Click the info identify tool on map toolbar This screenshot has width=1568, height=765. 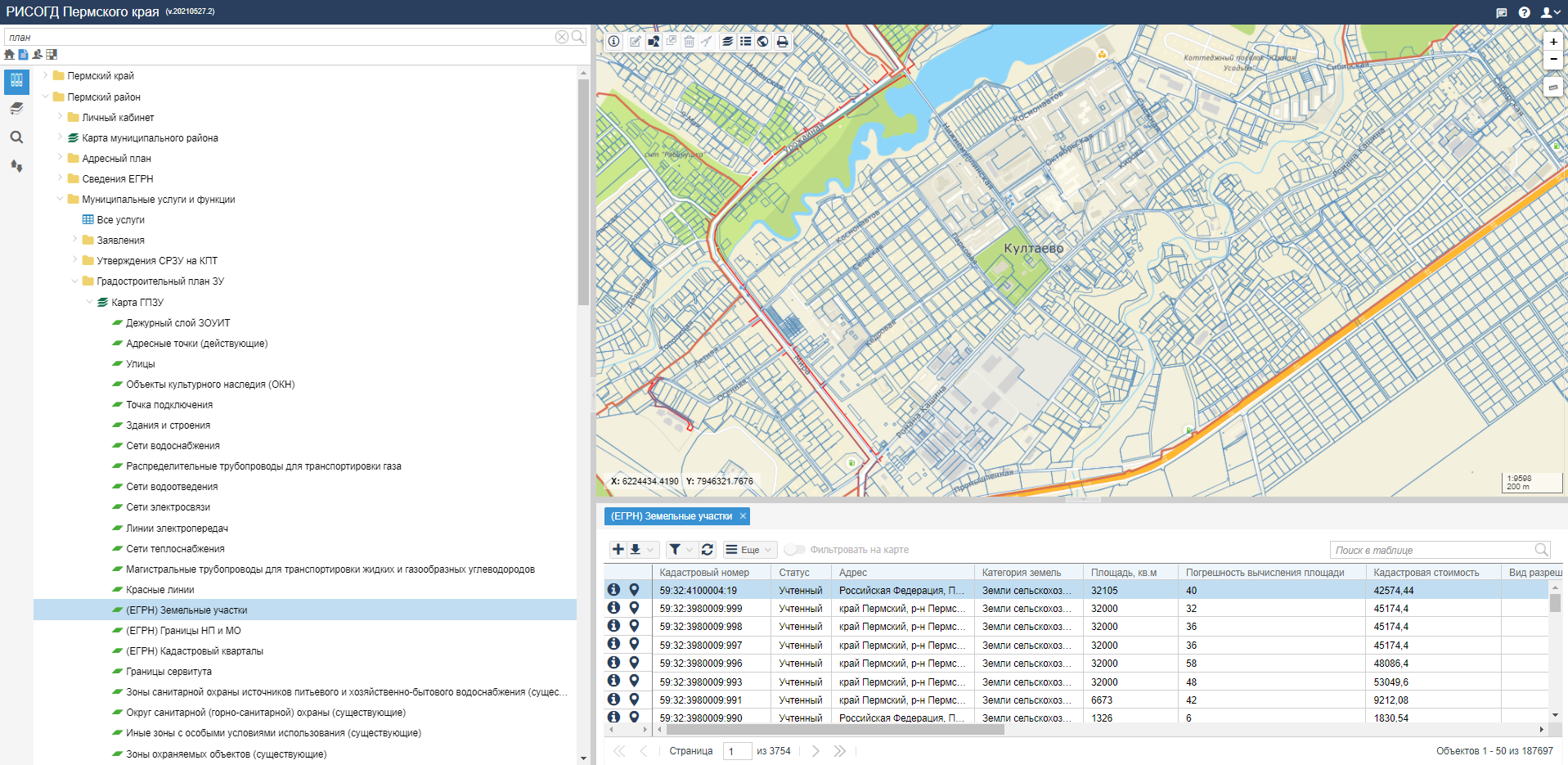(613, 42)
